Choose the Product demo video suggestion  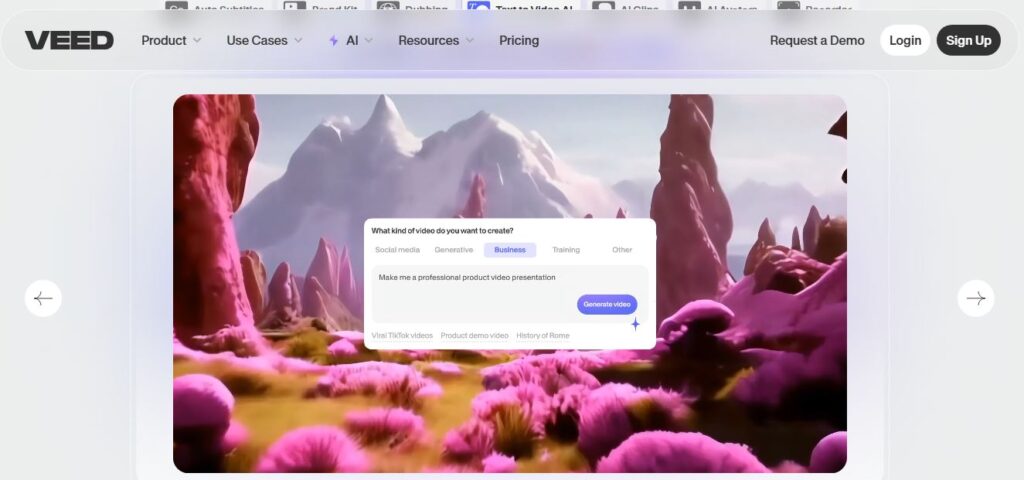pos(474,336)
